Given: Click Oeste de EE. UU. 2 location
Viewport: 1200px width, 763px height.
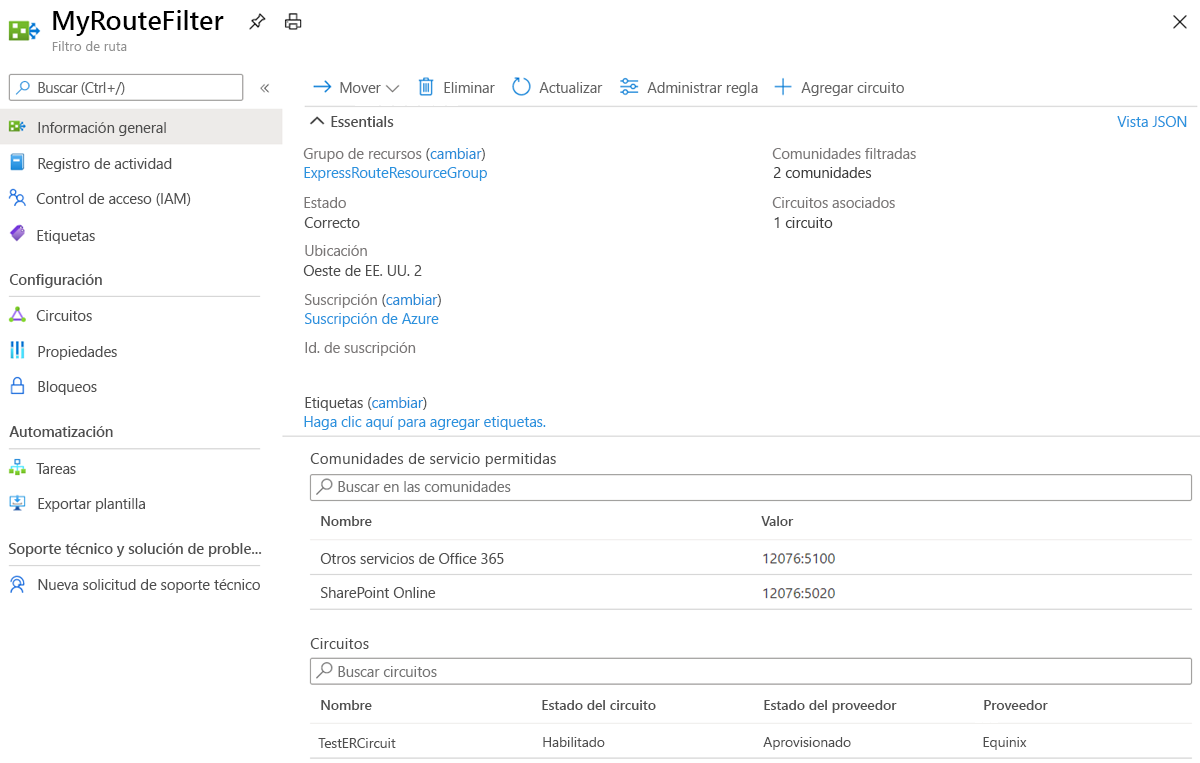Looking at the screenshot, I should click(363, 270).
